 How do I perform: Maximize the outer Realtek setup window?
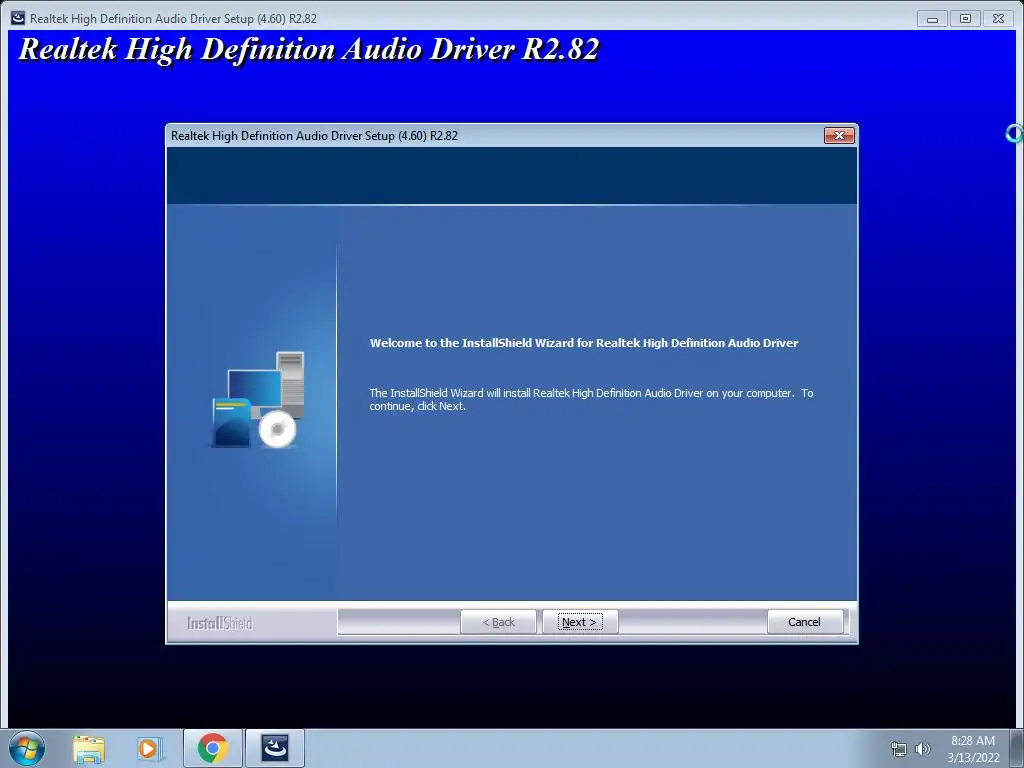pyautogui.click(x=965, y=19)
